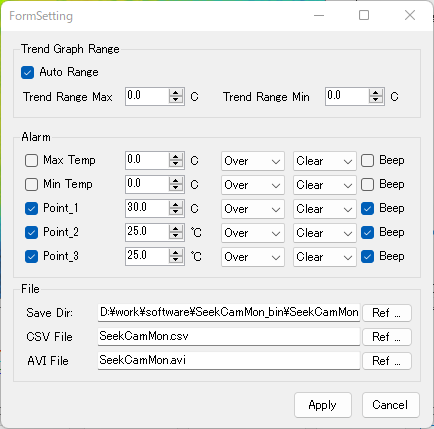This screenshot has width=434, height=429.
Task: Open the Clear dropdown for Point_1
Action: pos(325,209)
